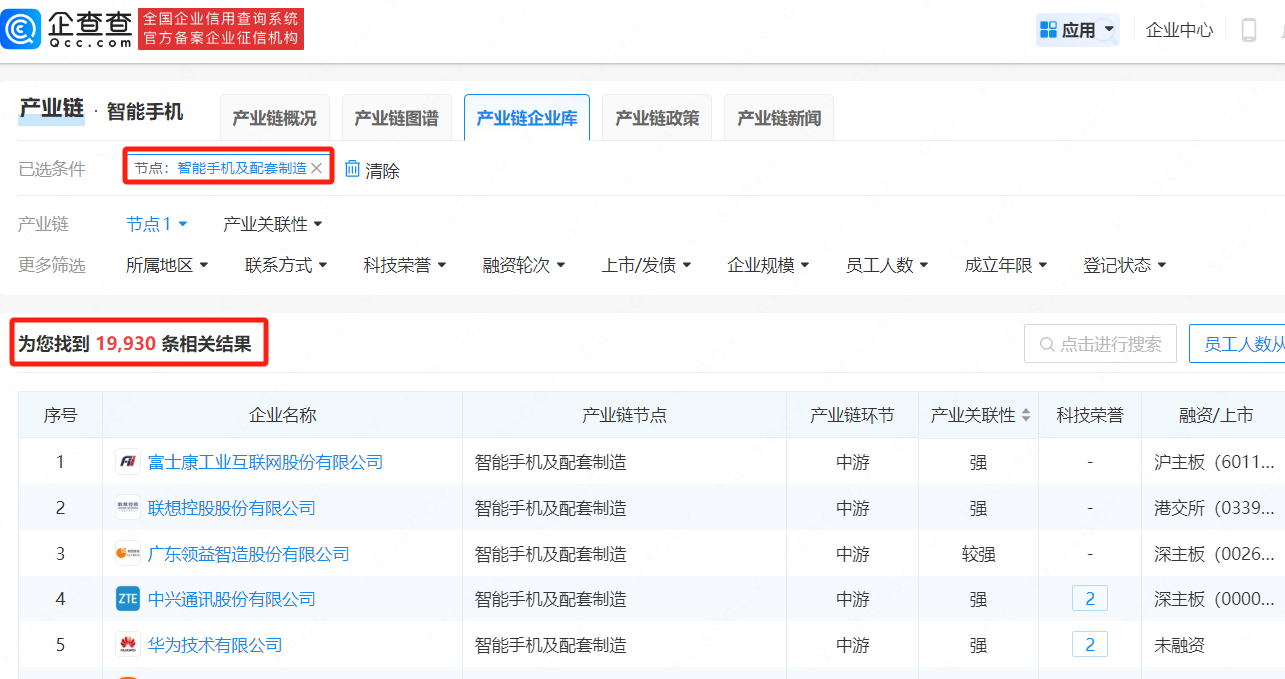Expand the 节点1 filter dropdown
This screenshot has width=1285, height=679.
[x=157, y=224]
